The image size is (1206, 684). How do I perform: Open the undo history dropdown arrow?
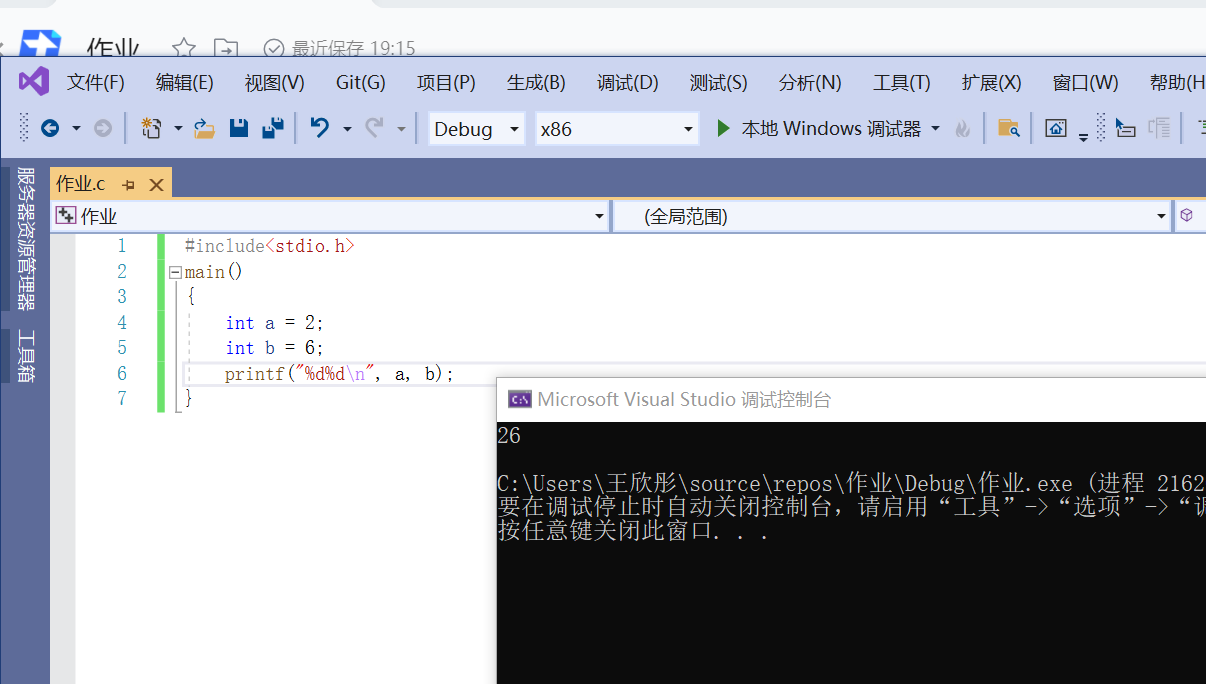coord(347,129)
